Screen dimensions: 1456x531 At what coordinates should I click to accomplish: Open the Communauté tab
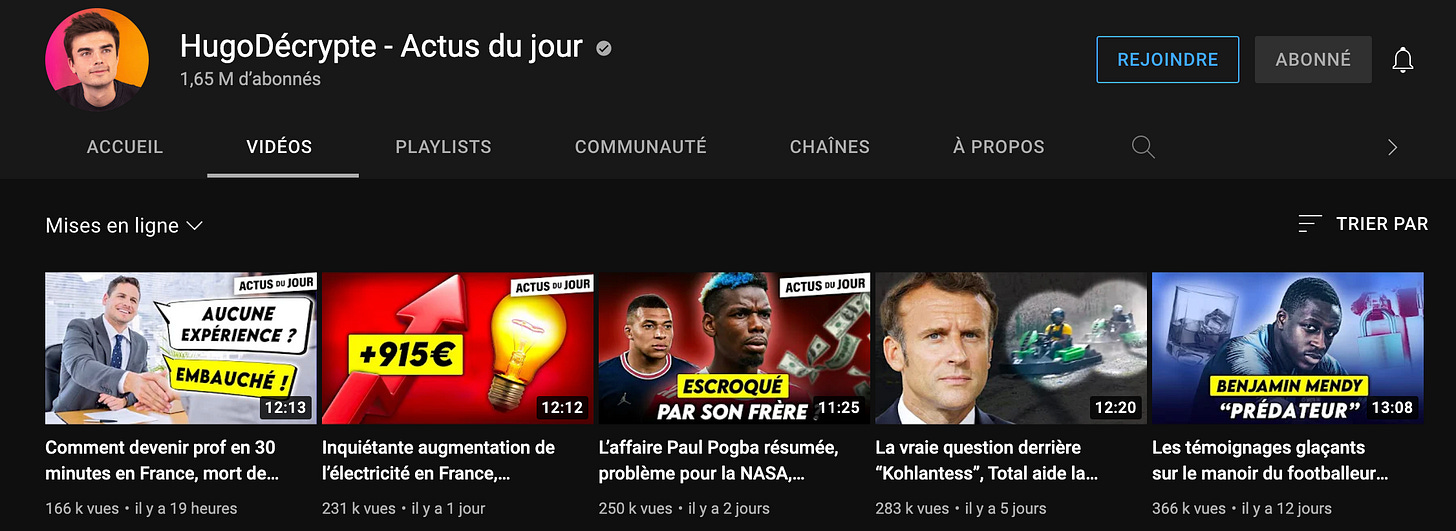tap(641, 147)
